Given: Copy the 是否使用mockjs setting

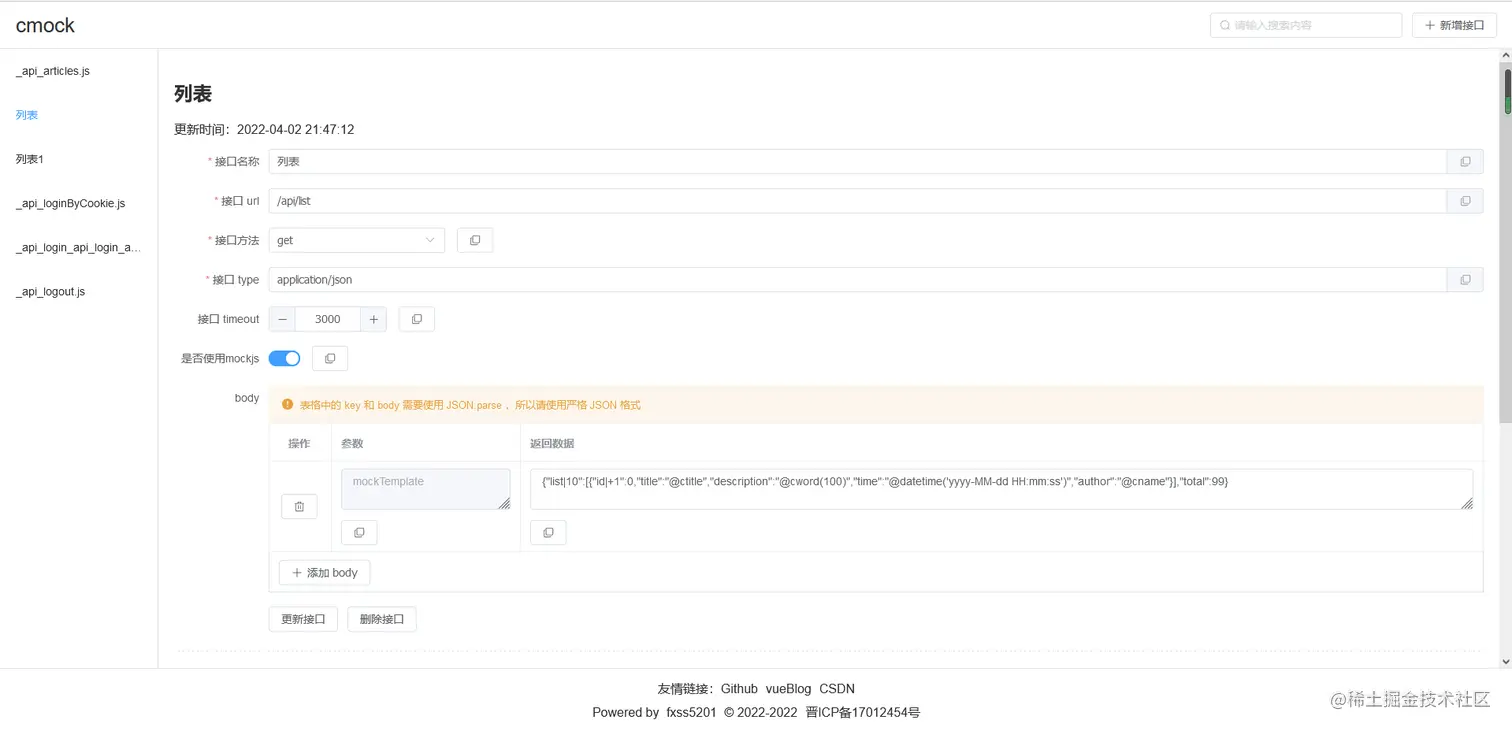Looking at the screenshot, I should 330,358.
